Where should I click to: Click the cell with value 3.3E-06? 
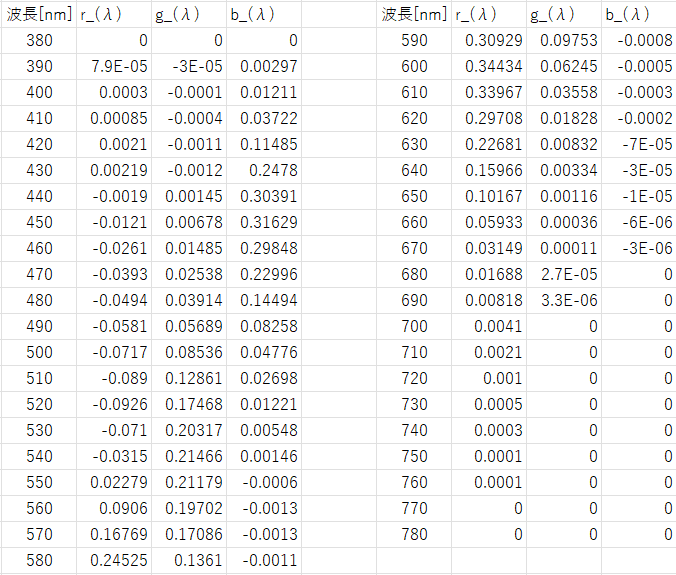(x=564, y=300)
